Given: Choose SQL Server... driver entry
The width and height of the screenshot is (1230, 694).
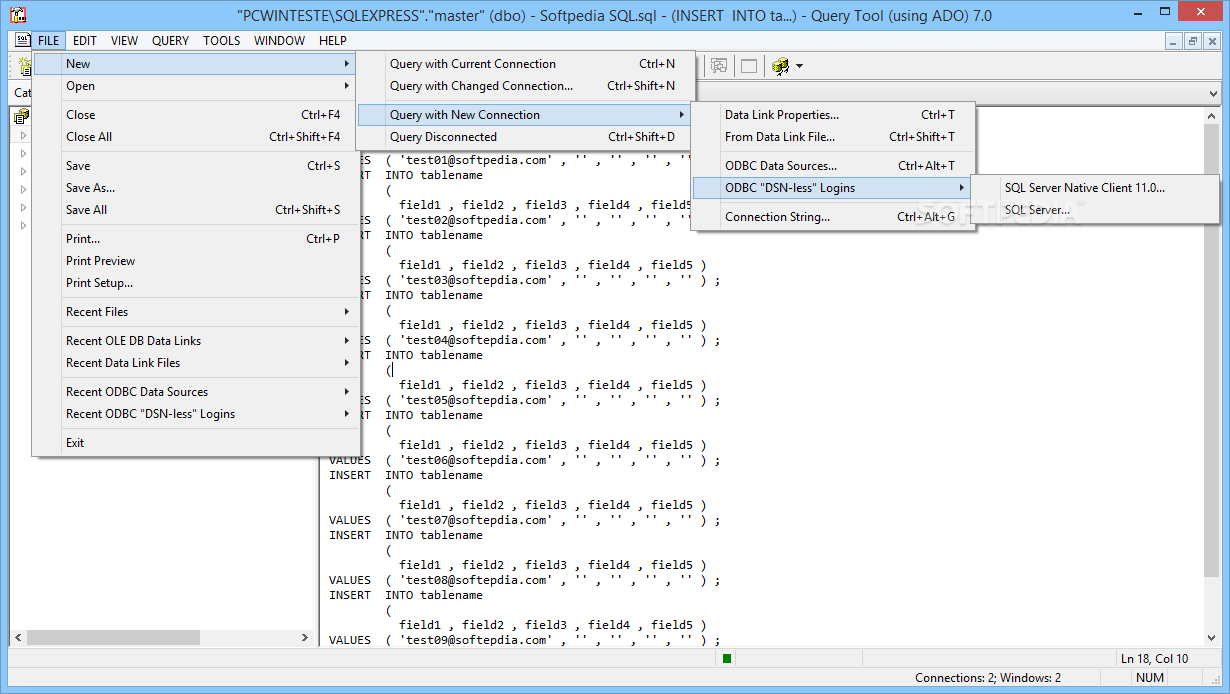Looking at the screenshot, I should 1096,210.
